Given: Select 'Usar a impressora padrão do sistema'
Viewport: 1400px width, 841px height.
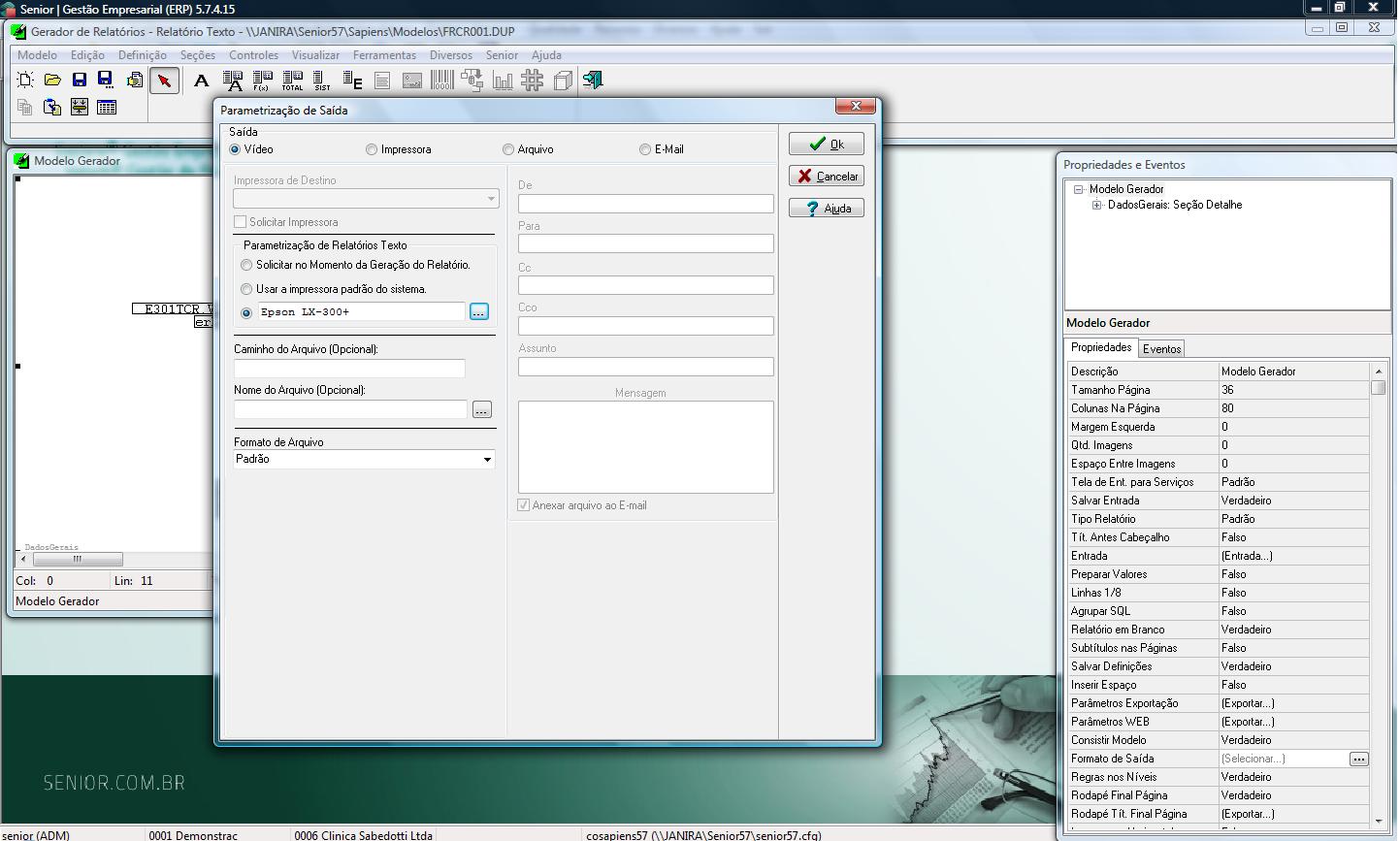Looking at the screenshot, I should tap(246, 289).
